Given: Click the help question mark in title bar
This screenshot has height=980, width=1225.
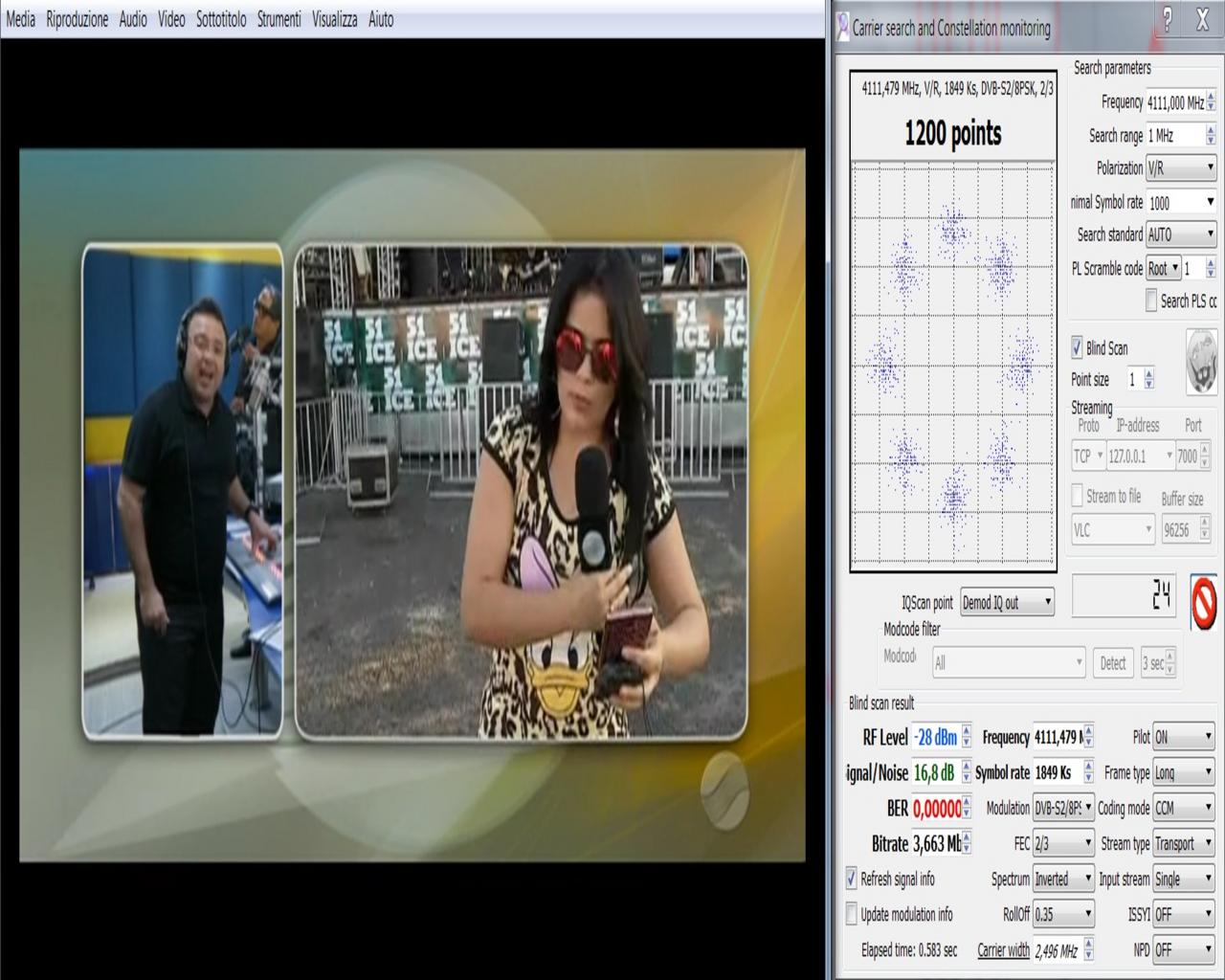Looking at the screenshot, I should click(x=1167, y=19).
